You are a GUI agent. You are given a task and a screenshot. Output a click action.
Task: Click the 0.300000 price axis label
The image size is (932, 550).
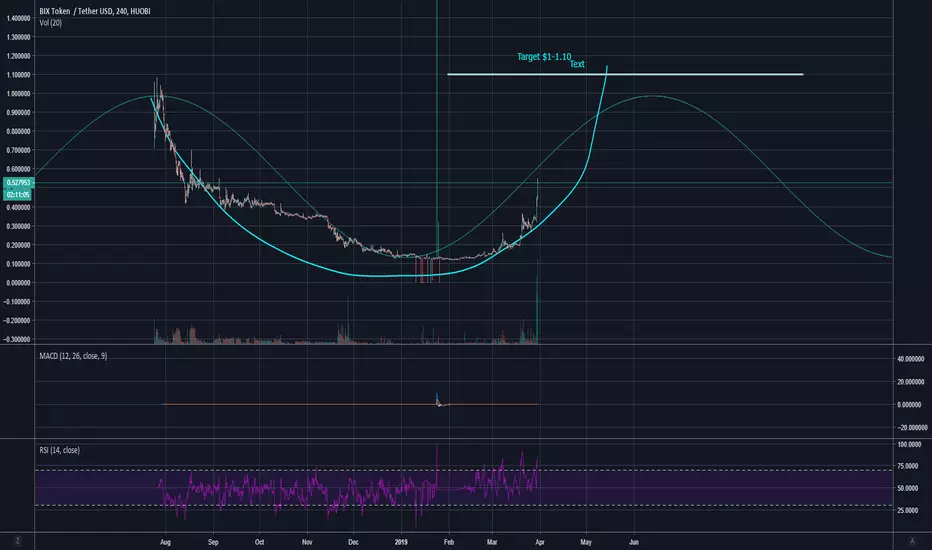[18, 227]
